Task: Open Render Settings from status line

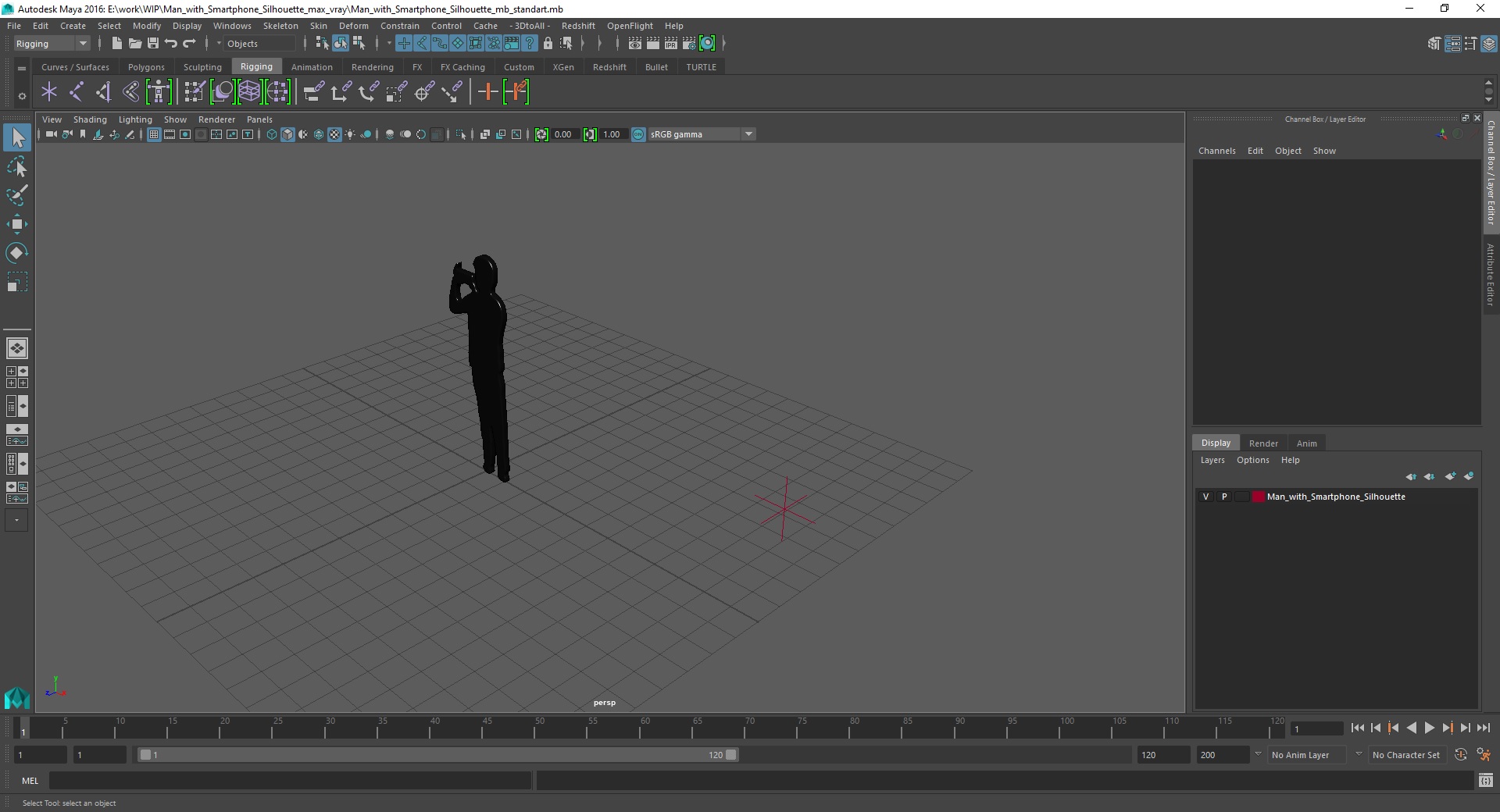Action: pos(689,44)
